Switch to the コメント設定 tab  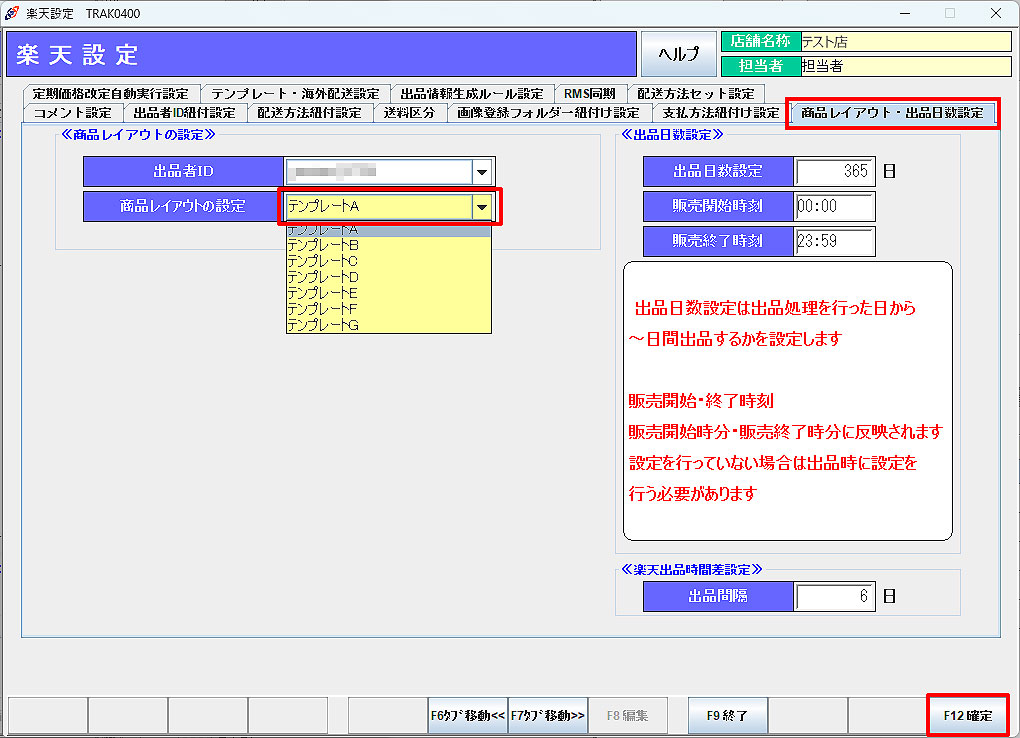[73, 113]
